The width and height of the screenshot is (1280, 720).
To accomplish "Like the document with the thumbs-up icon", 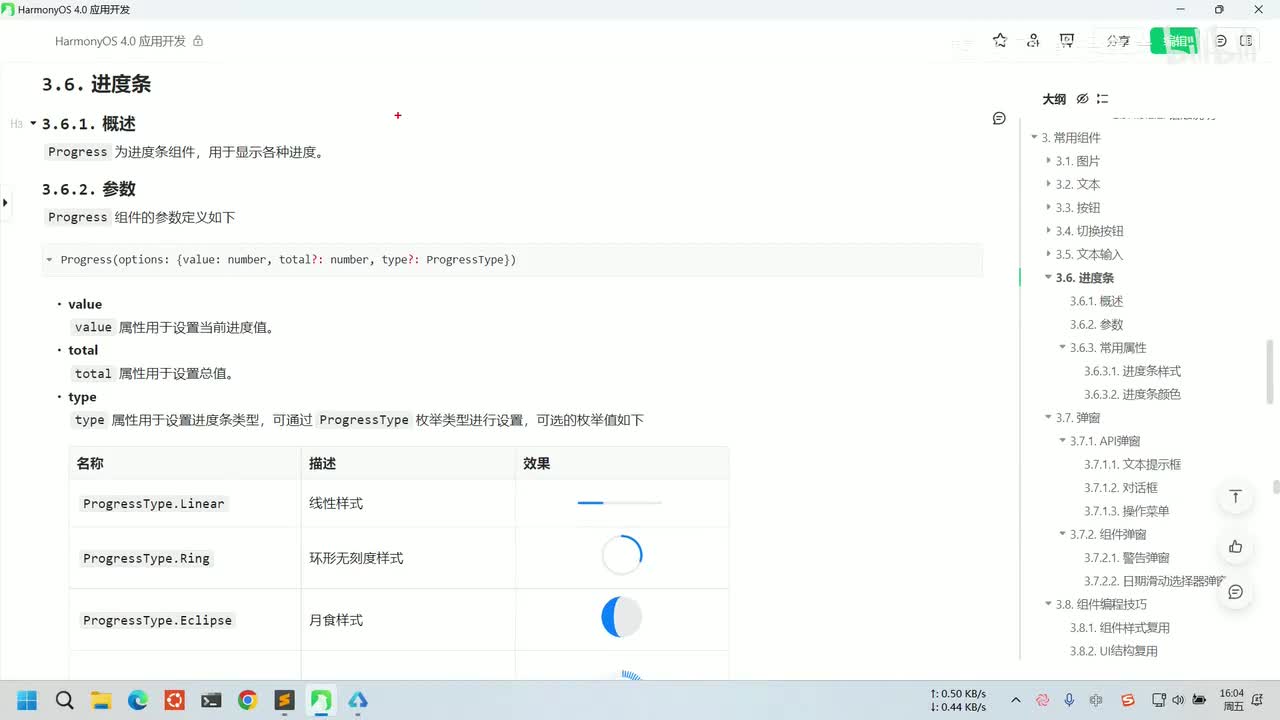I will coord(1236,546).
